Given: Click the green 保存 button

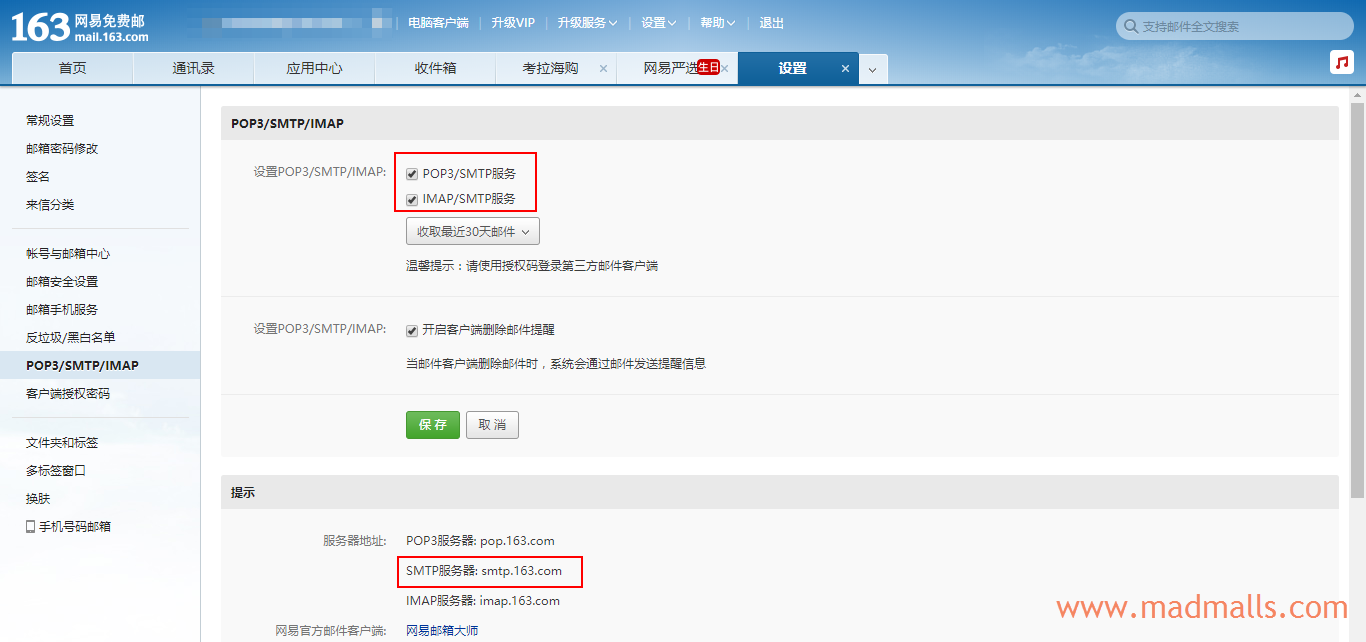Looking at the screenshot, I should pos(432,424).
